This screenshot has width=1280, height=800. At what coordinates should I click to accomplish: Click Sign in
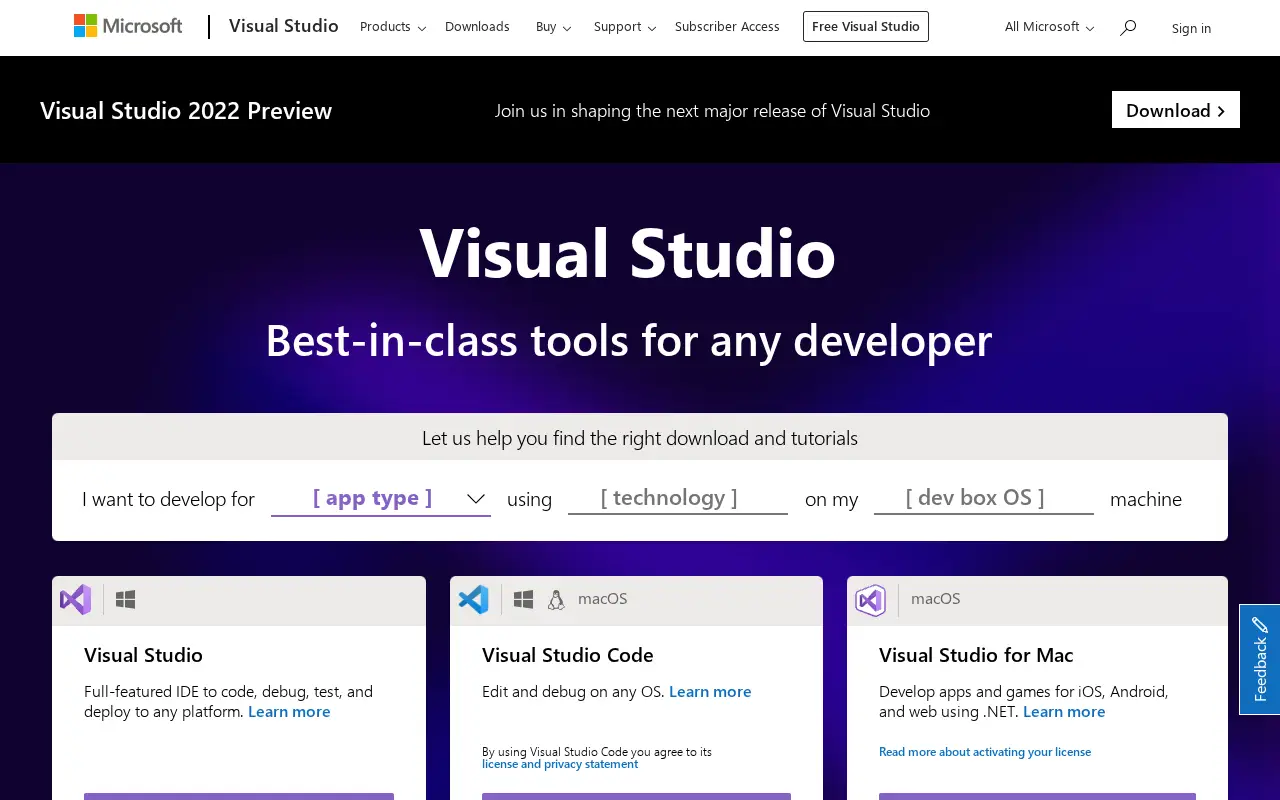pos(1191,28)
